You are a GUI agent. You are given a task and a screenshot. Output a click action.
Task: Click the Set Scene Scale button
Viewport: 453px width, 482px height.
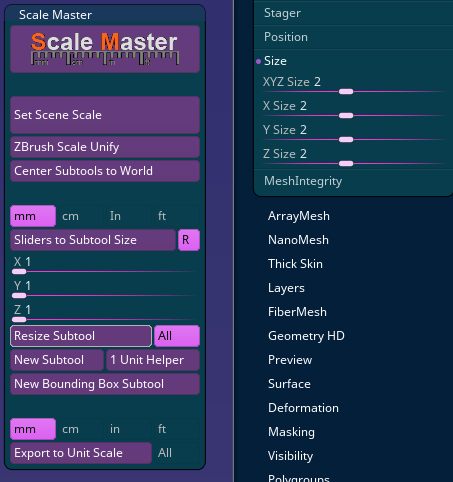tap(105, 115)
